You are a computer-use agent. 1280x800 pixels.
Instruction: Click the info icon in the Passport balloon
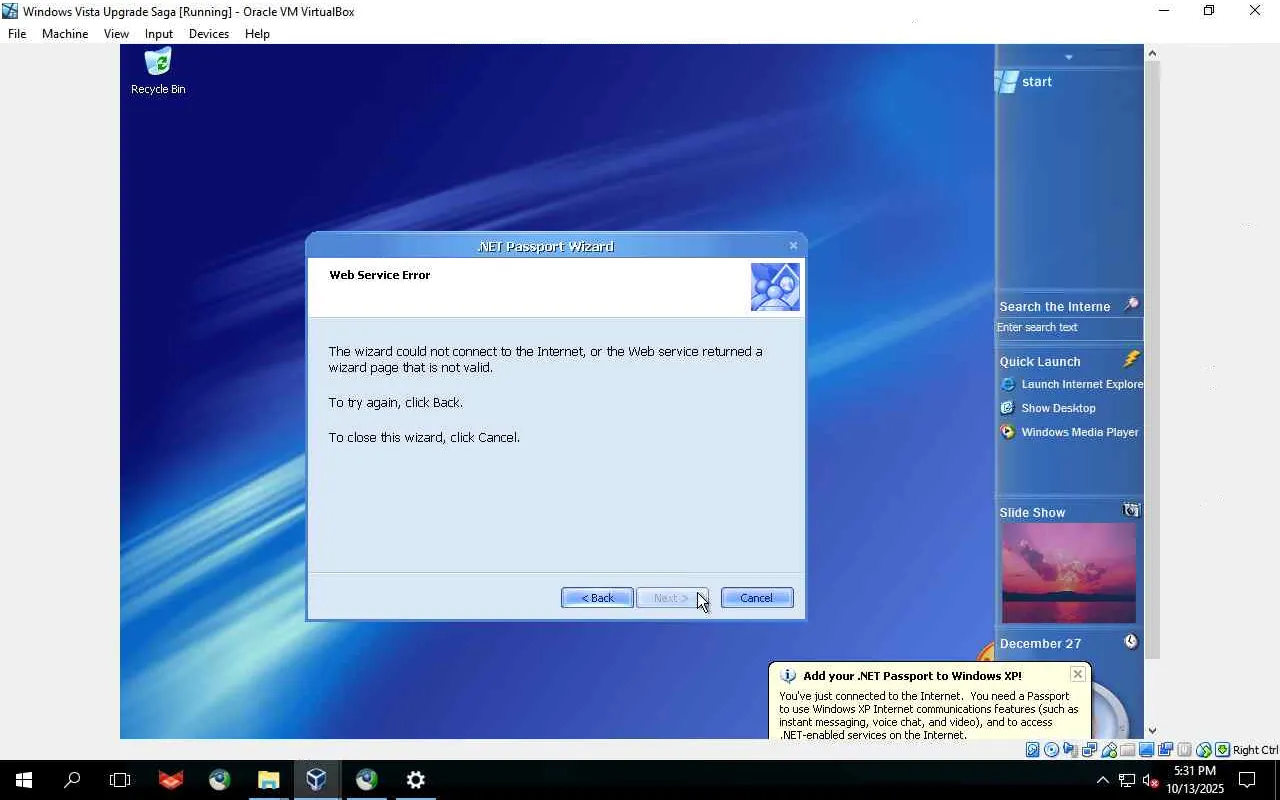(x=788, y=676)
